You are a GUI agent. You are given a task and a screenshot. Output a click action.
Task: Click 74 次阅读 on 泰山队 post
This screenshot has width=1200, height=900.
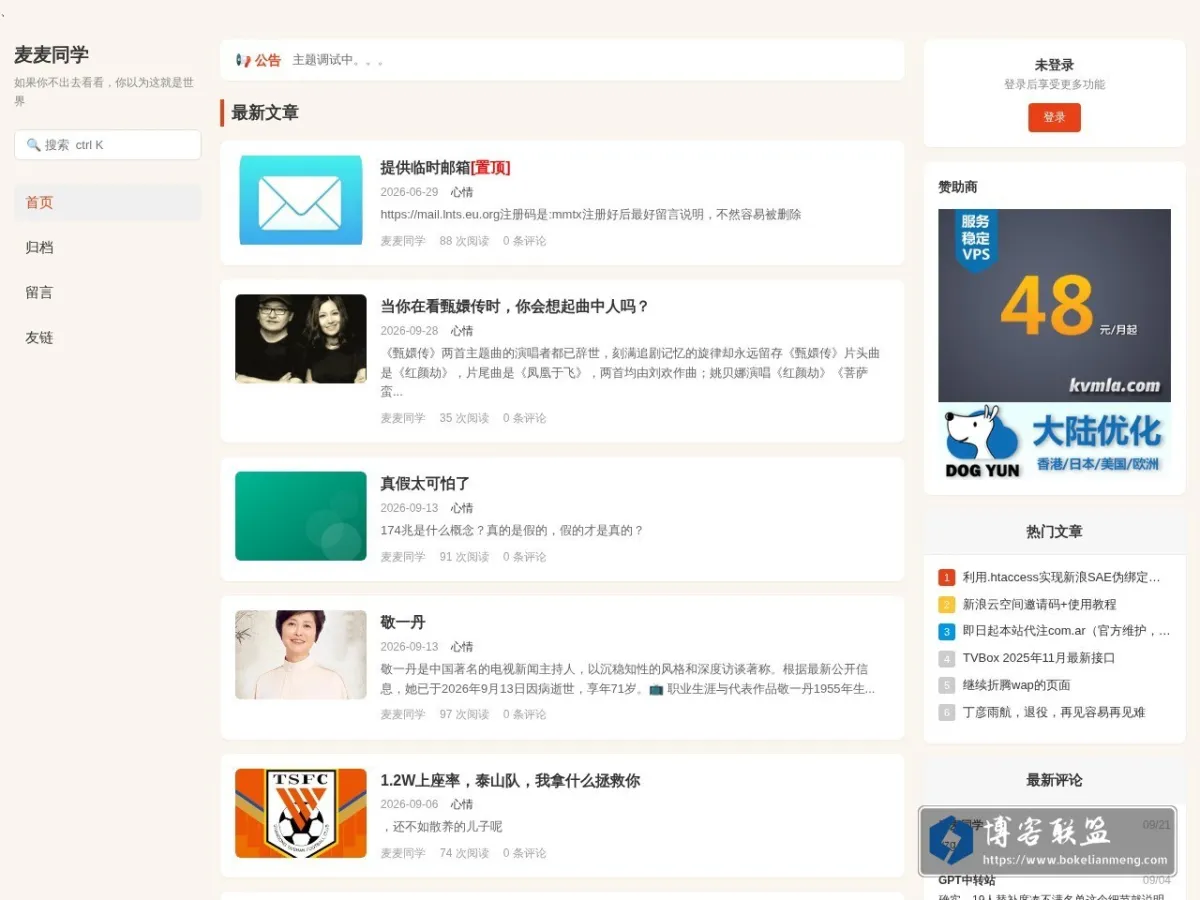[464, 853]
